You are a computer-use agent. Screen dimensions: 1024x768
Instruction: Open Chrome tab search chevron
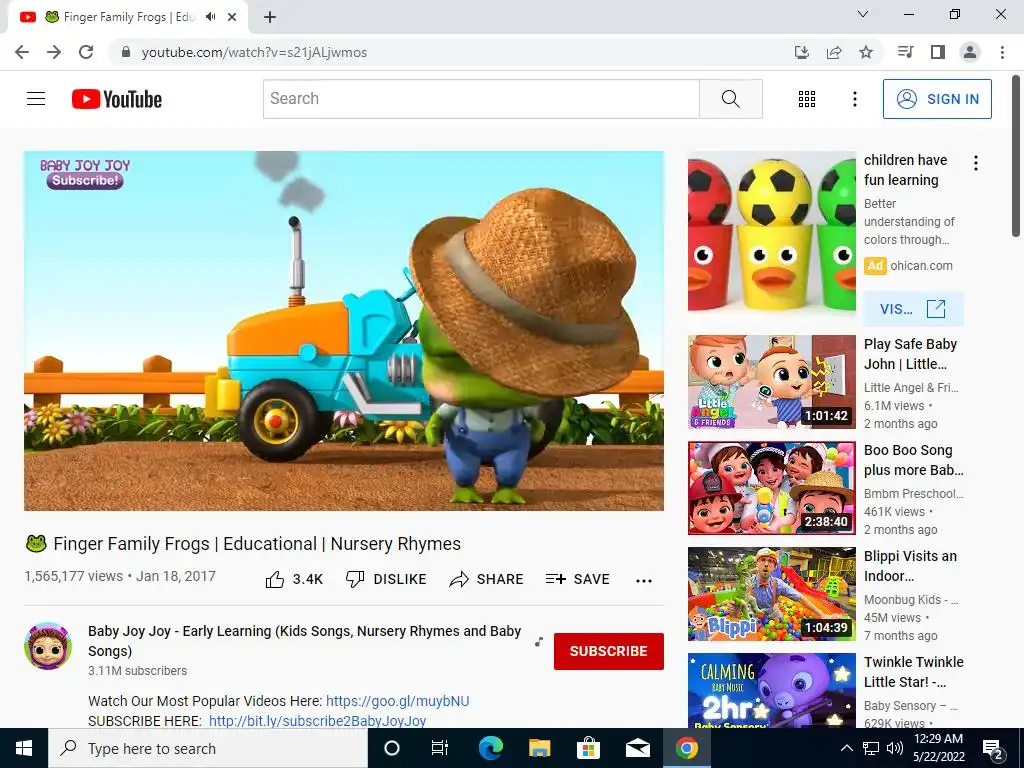(x=863, y=14)
